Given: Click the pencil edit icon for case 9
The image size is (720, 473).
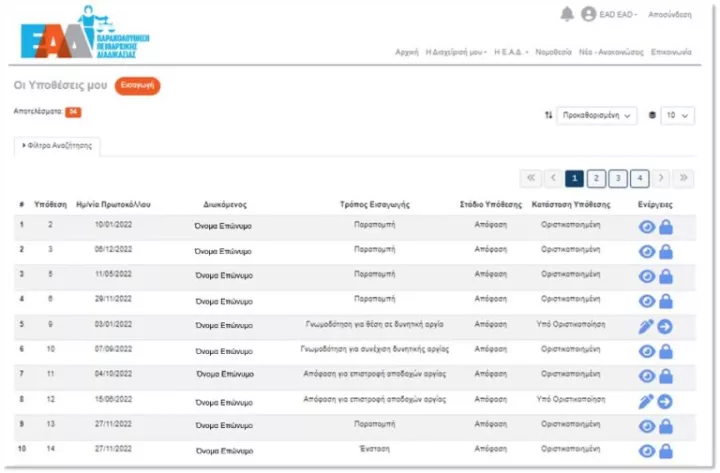Looking at the screenshot, I should (x=646, y=326).
